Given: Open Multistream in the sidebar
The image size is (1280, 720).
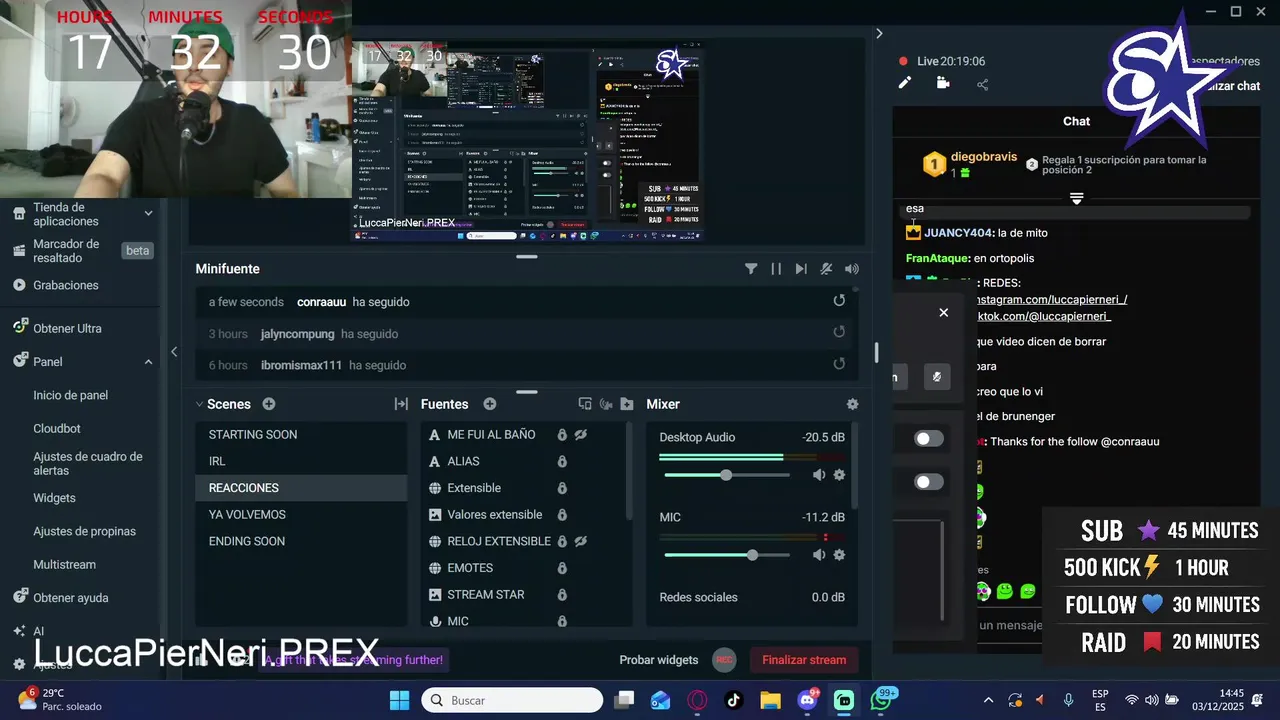Looking at the screenshot, I should coord(64,565).
